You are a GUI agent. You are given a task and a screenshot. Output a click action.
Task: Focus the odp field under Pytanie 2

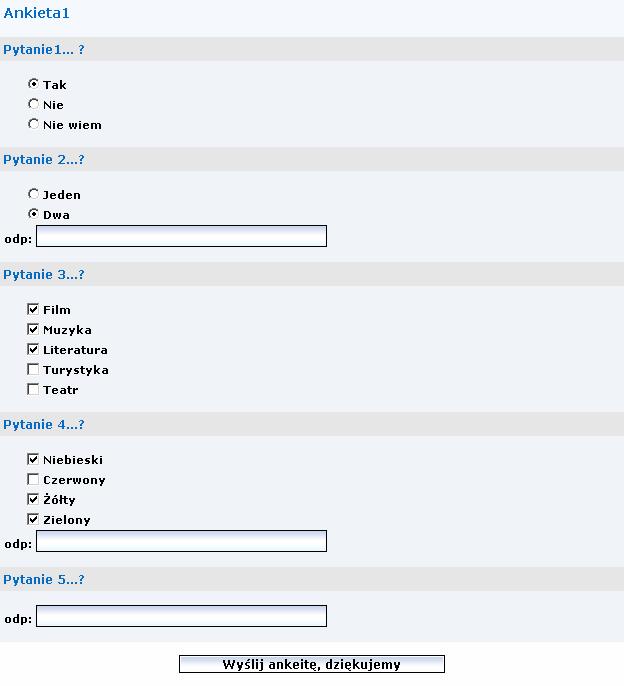(181, 236)
